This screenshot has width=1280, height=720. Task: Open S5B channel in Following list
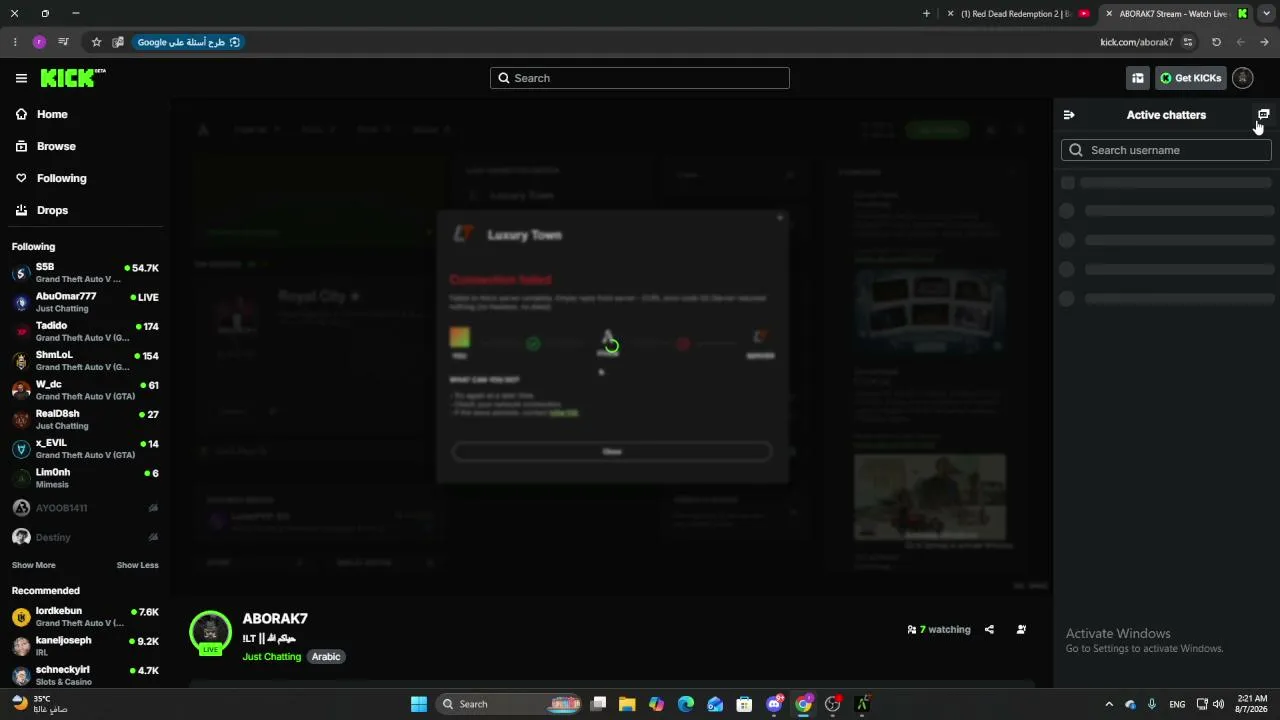pos(85,273)
